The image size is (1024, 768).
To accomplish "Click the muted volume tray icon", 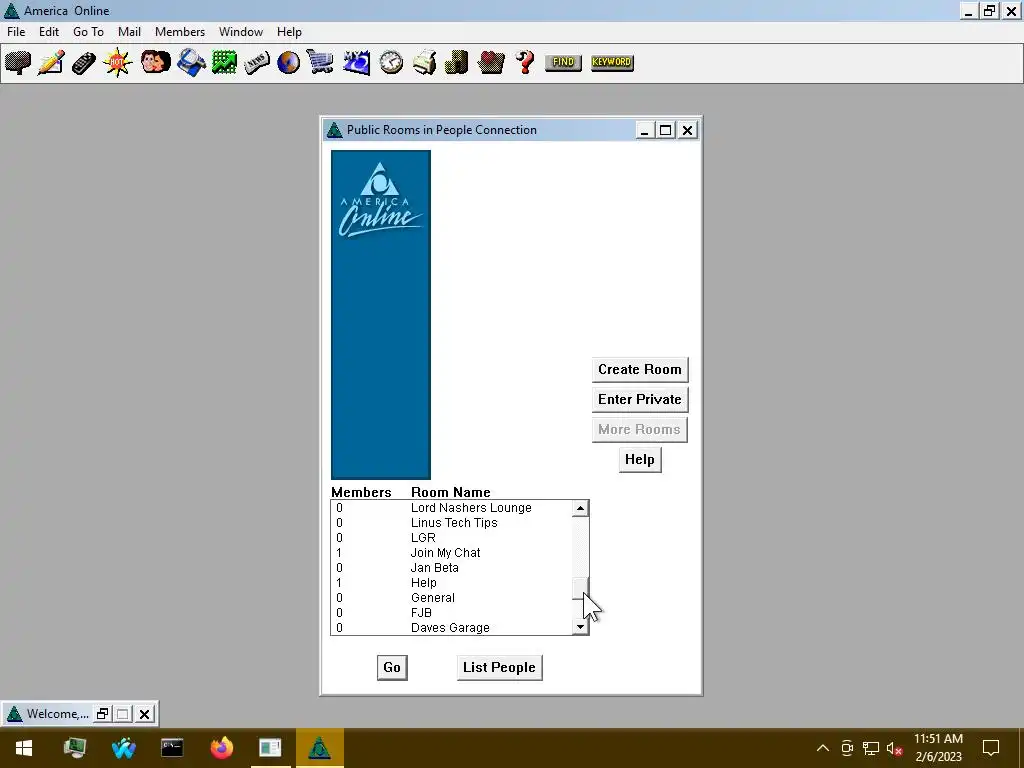I will pos(894,748).
